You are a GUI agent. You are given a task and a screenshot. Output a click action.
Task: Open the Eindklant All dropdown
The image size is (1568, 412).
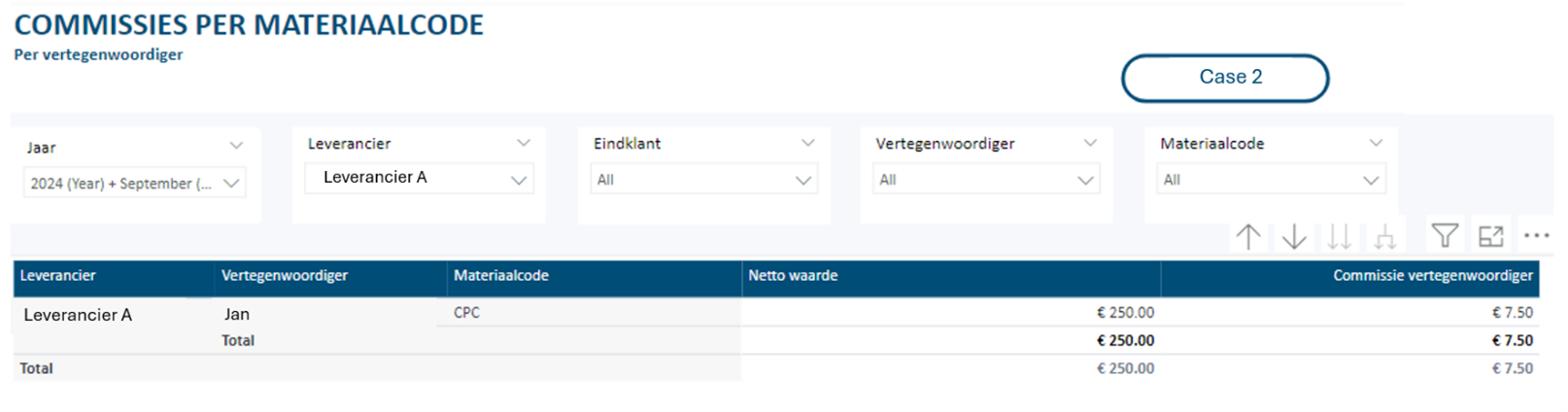703,180
